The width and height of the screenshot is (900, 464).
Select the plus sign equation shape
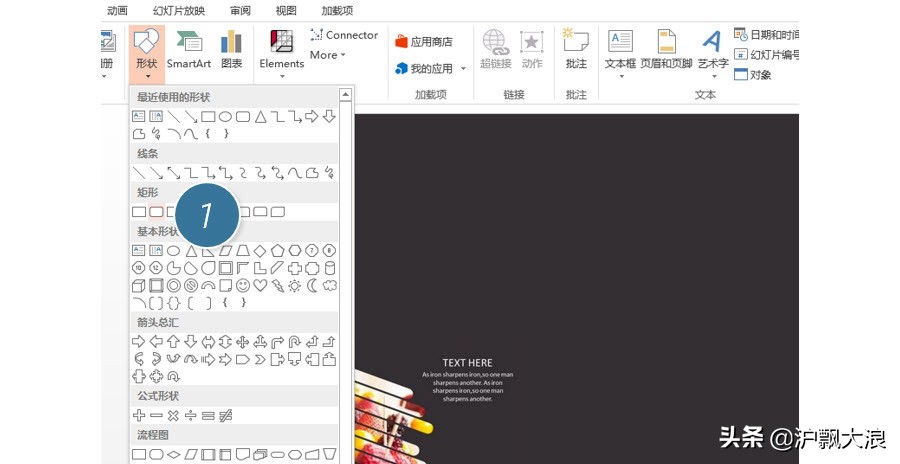138,415
